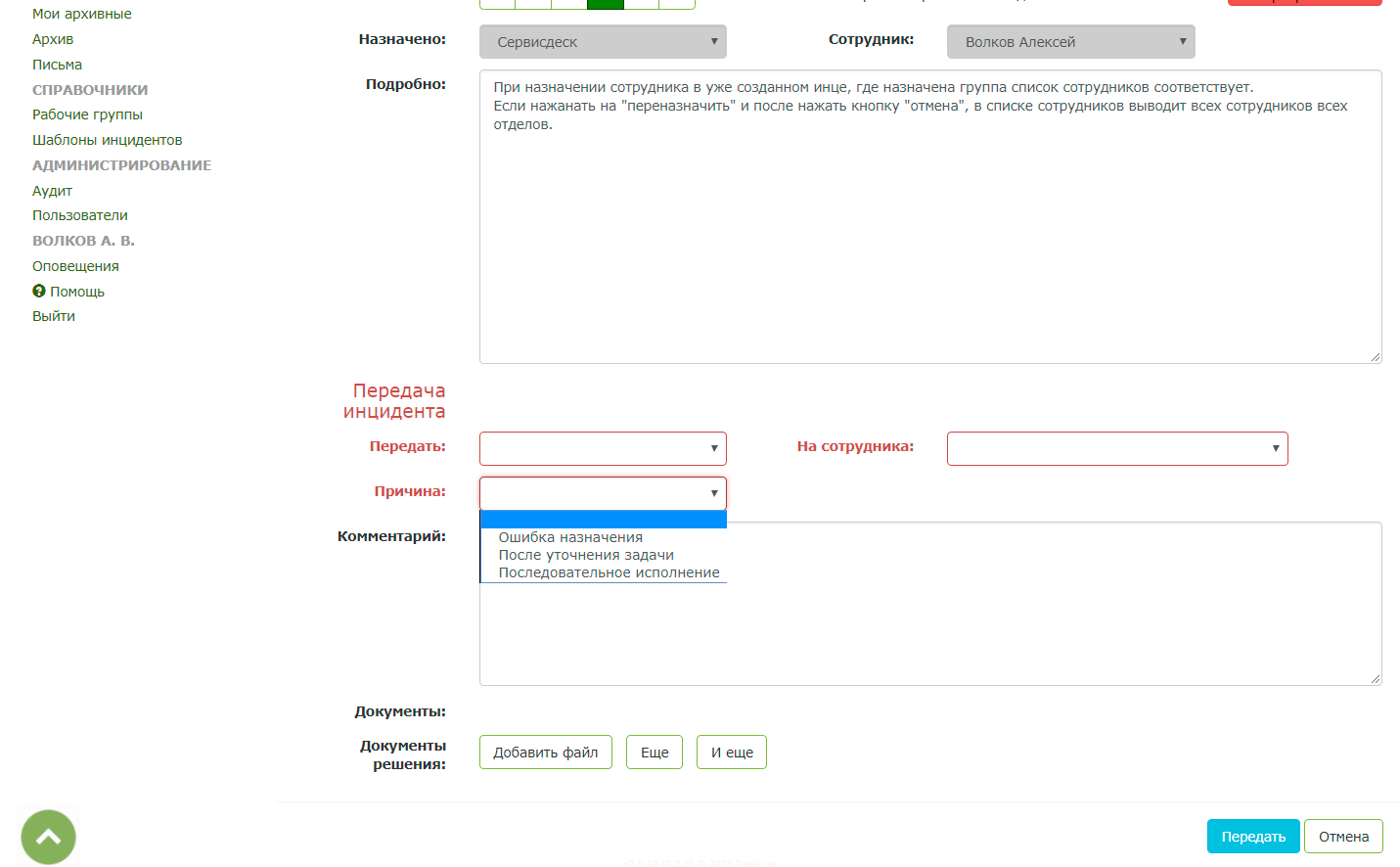Click the "Еще" button
Viewport: 1400px width, 867px height.
click(x=654, y=752)
